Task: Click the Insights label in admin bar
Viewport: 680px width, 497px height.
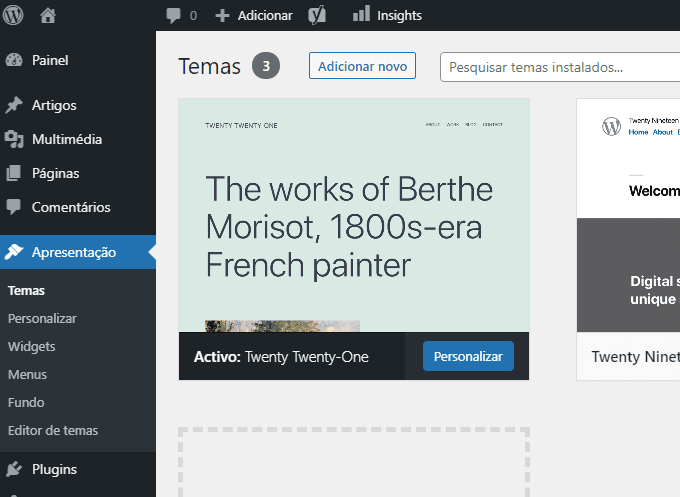Action: (x=399, y=16)
